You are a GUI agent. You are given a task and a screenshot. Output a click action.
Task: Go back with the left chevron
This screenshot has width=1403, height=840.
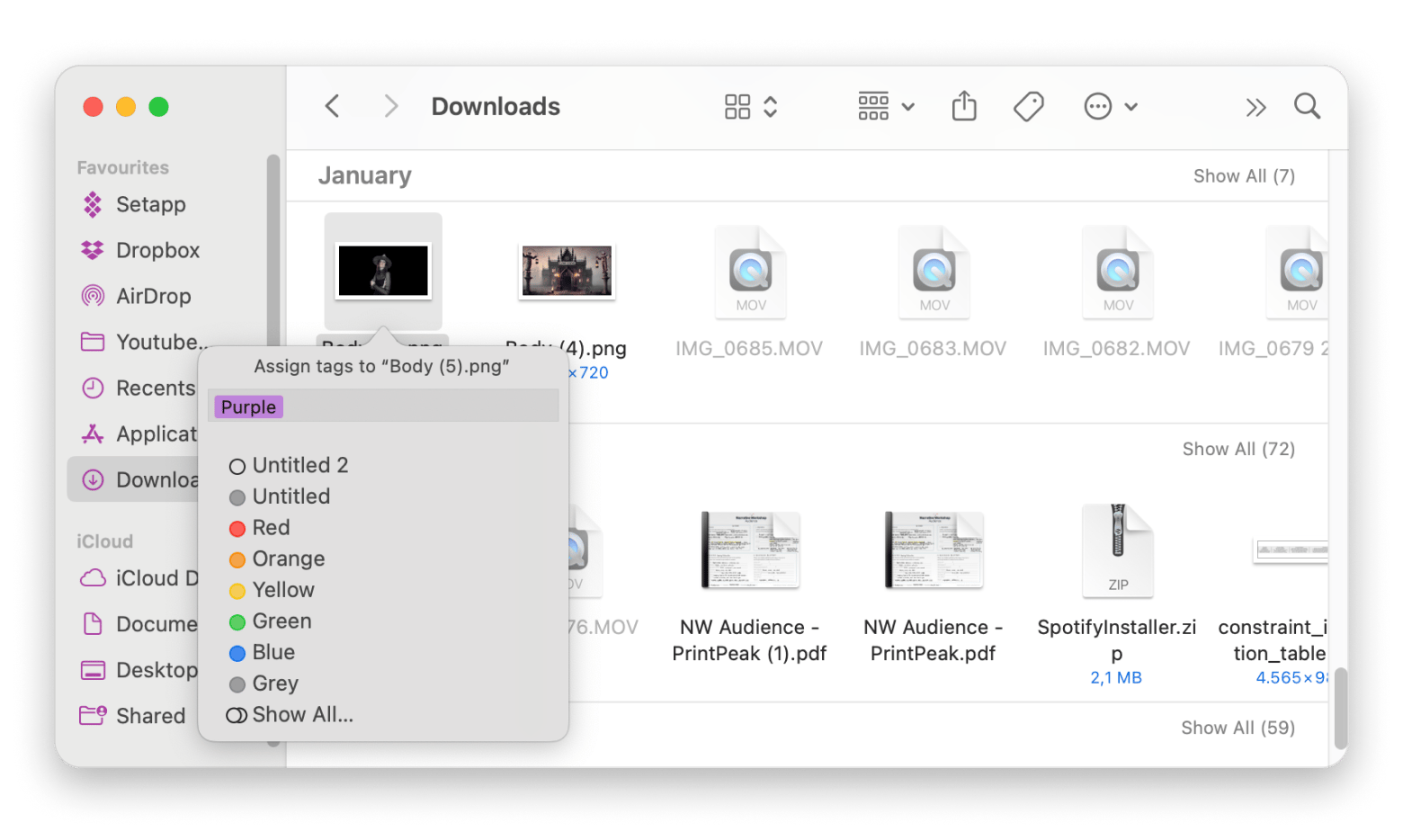point(333,106)
